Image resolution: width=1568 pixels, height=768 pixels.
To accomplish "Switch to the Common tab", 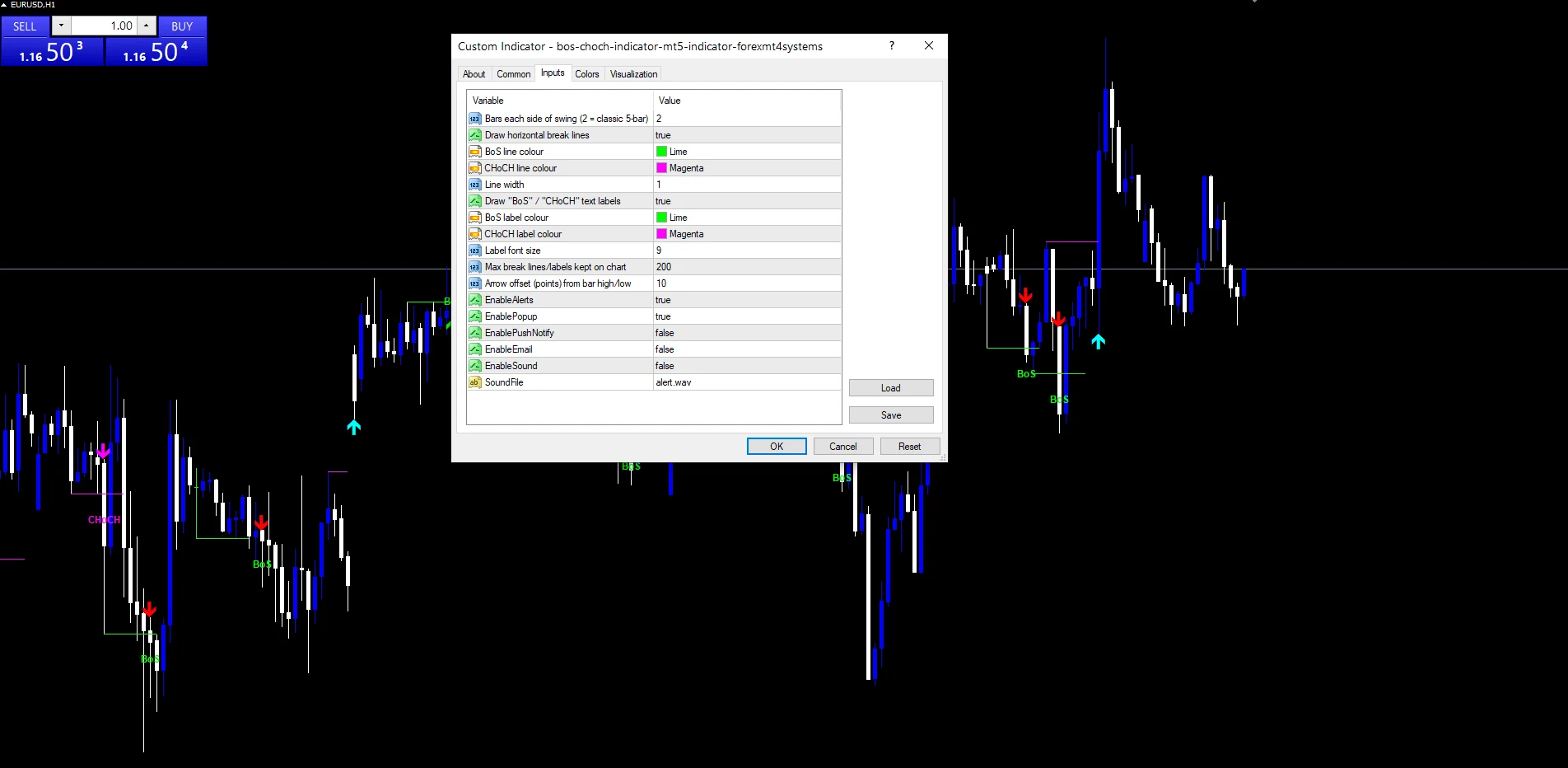I will (514, 74).
